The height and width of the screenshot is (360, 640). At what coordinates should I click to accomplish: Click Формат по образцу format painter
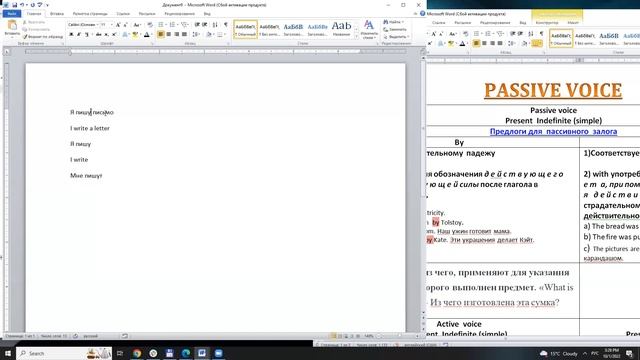[43, 37]
